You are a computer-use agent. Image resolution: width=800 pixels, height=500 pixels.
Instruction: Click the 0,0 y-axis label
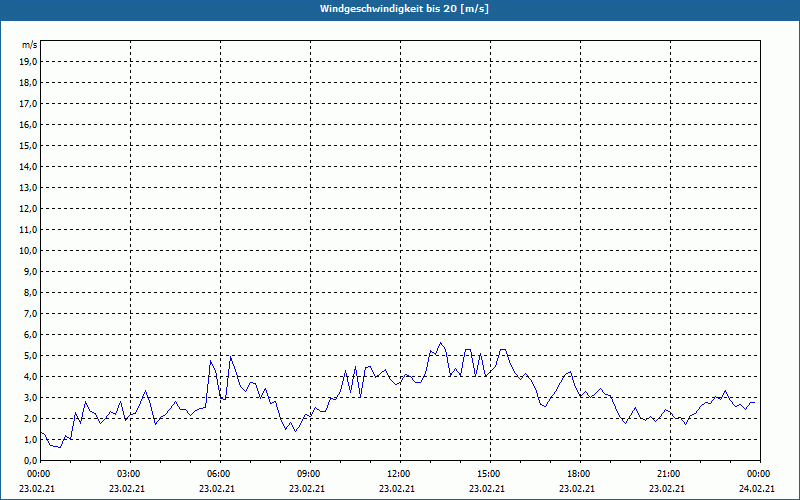(31, 461)
